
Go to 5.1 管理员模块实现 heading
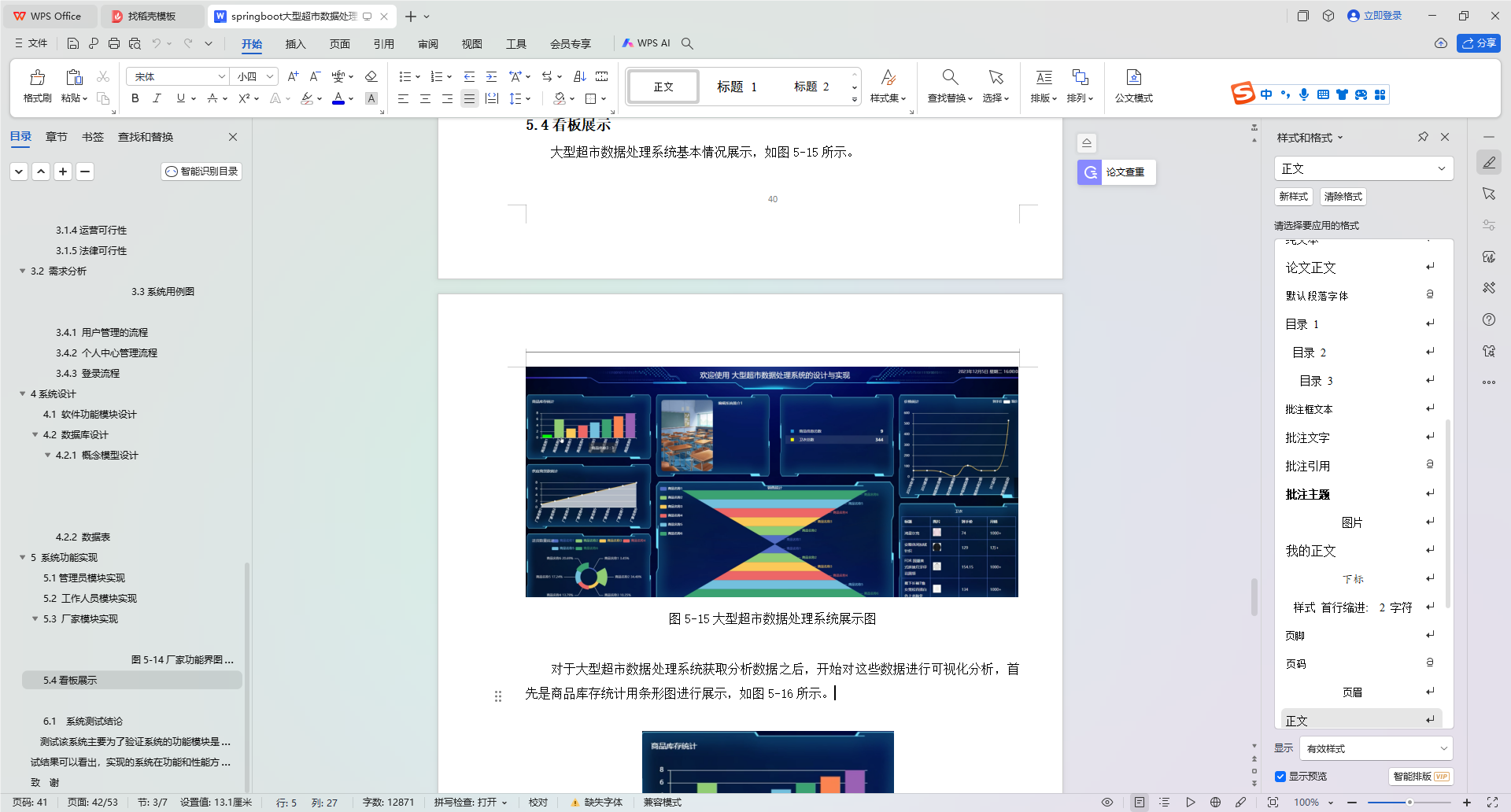84,578
